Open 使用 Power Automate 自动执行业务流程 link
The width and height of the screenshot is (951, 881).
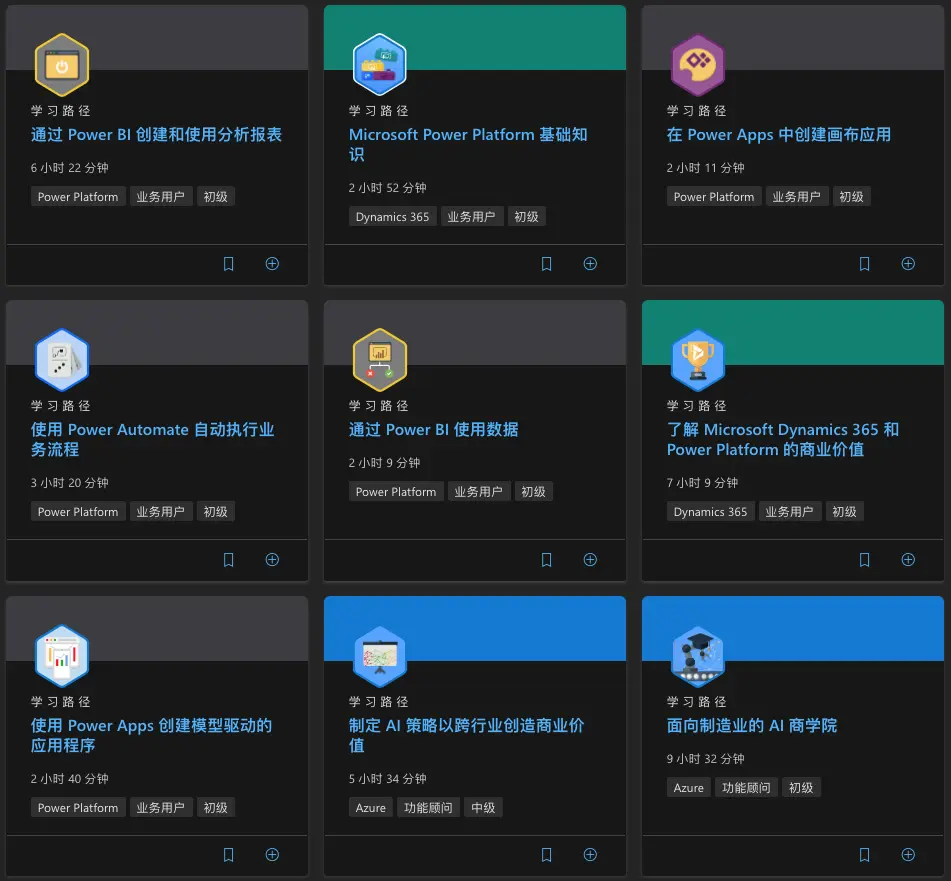click(152, 440)
